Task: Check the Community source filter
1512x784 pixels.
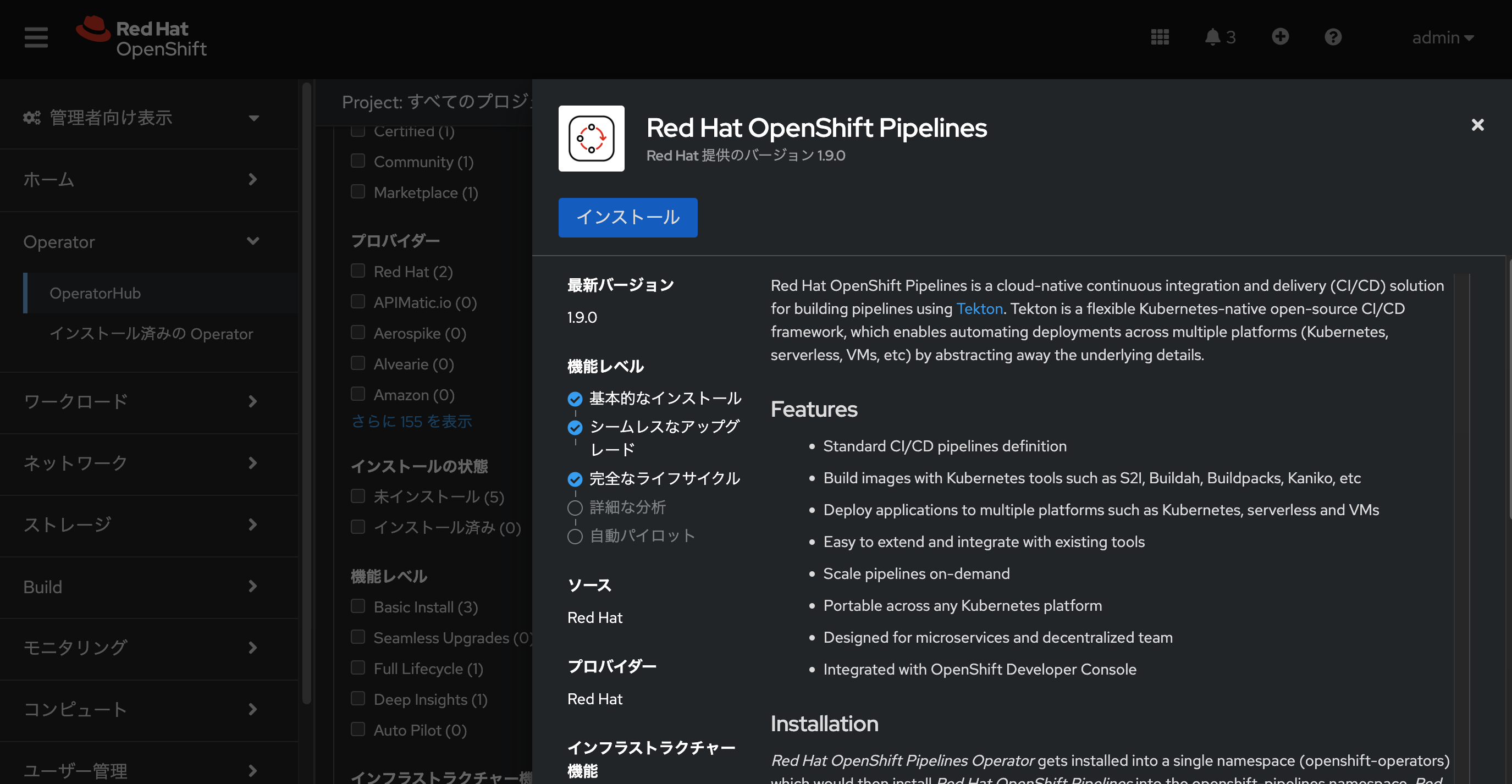Action: (x=357, y=161)
